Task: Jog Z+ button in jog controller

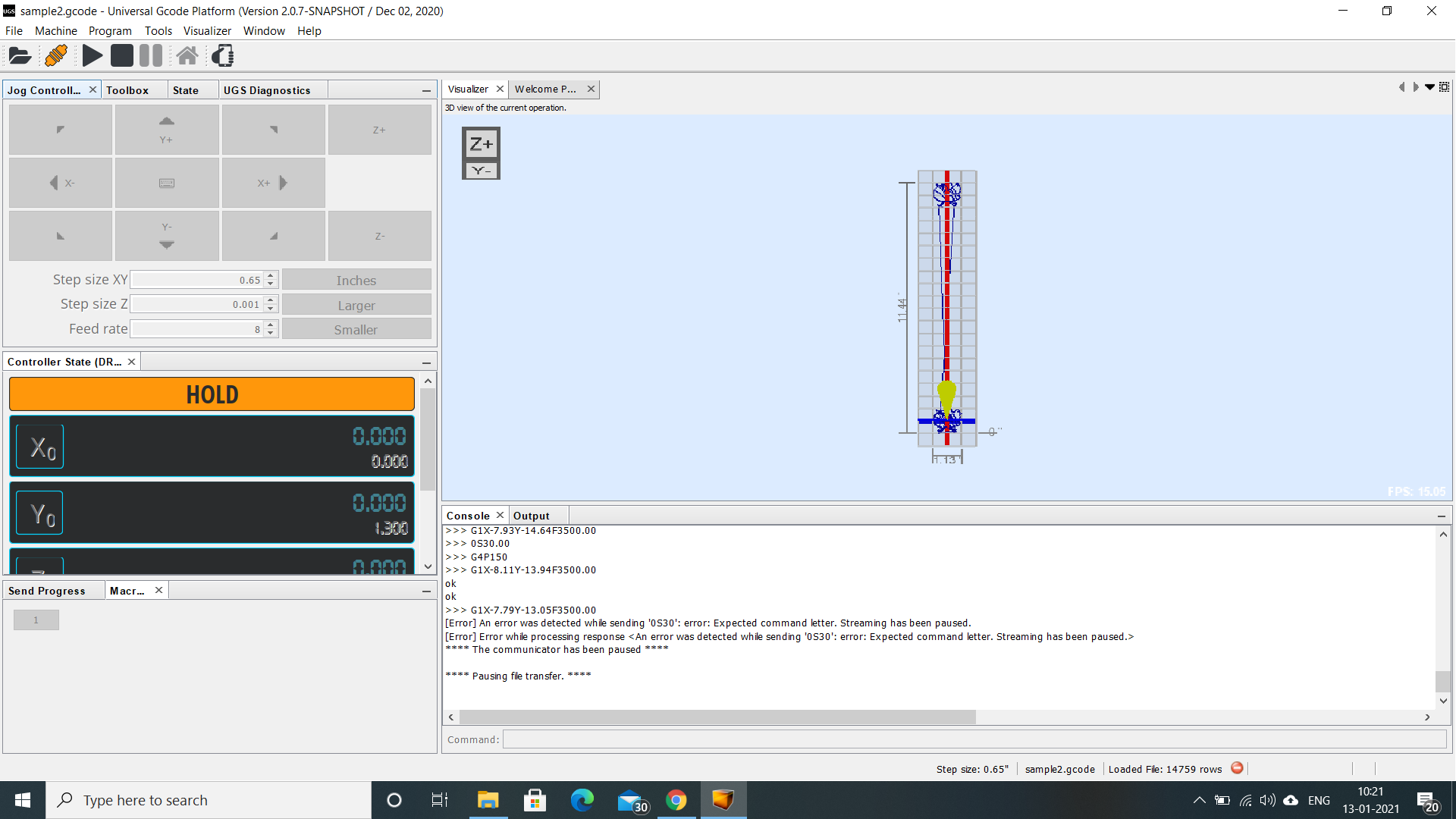Action: (x=379, y=130)
